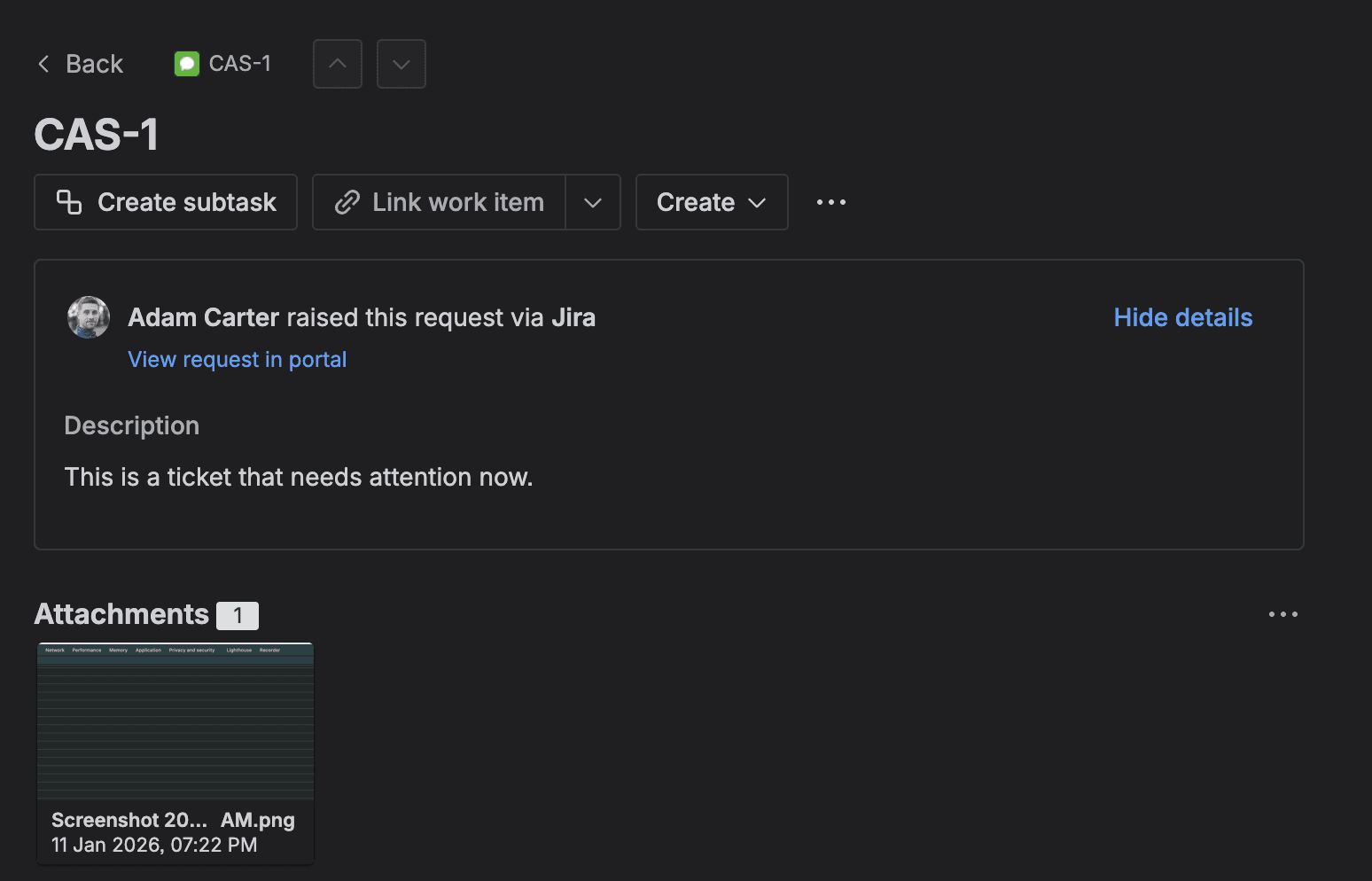Click the attachment count badge showing 1
Image resolution: width=1372 pixels, height=881 pixels.
(237, 614)
